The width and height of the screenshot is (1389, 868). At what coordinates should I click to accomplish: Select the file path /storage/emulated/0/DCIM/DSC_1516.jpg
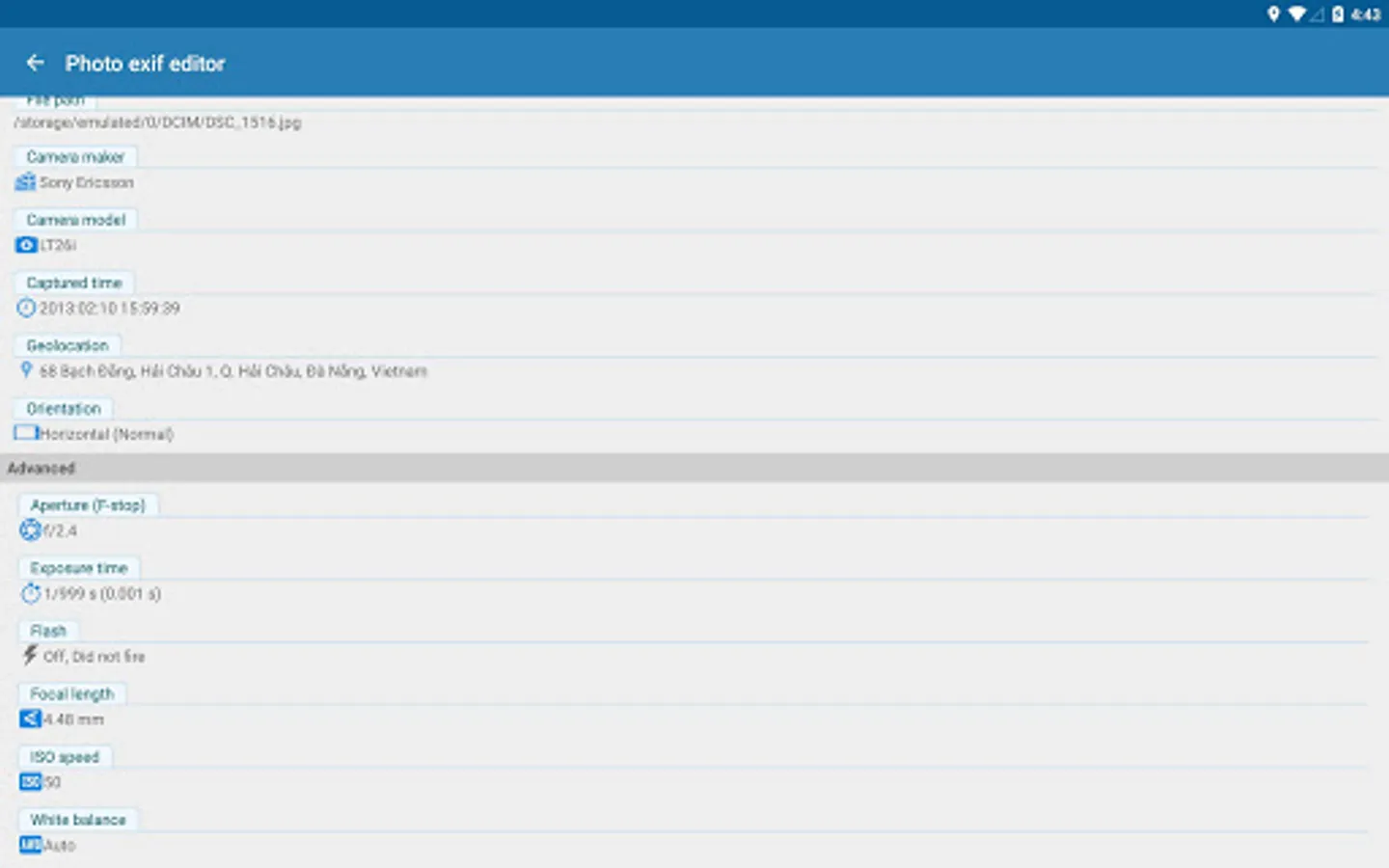point(157,122)
